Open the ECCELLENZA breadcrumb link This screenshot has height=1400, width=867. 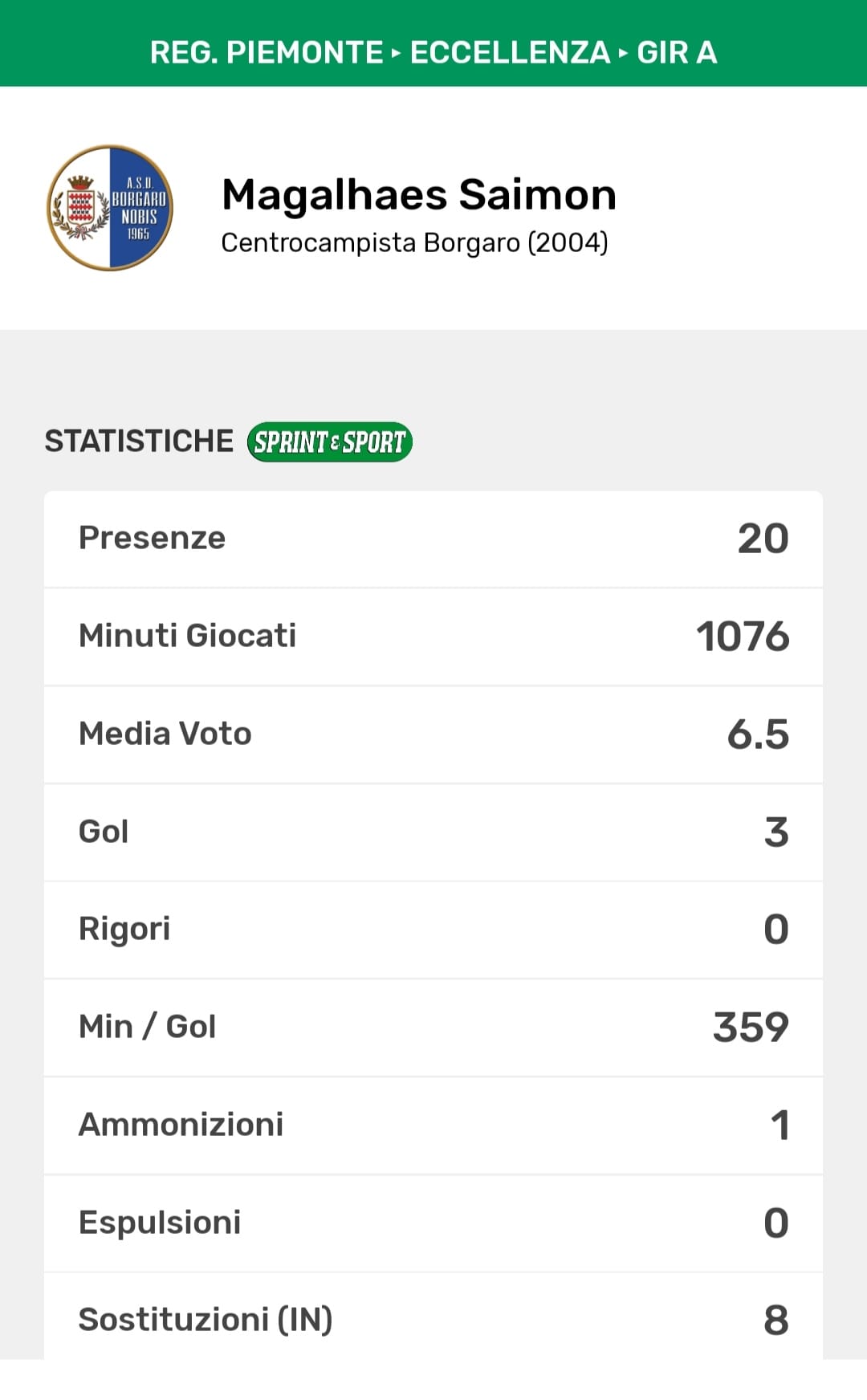pyautogui.click(x=510, y=52)
